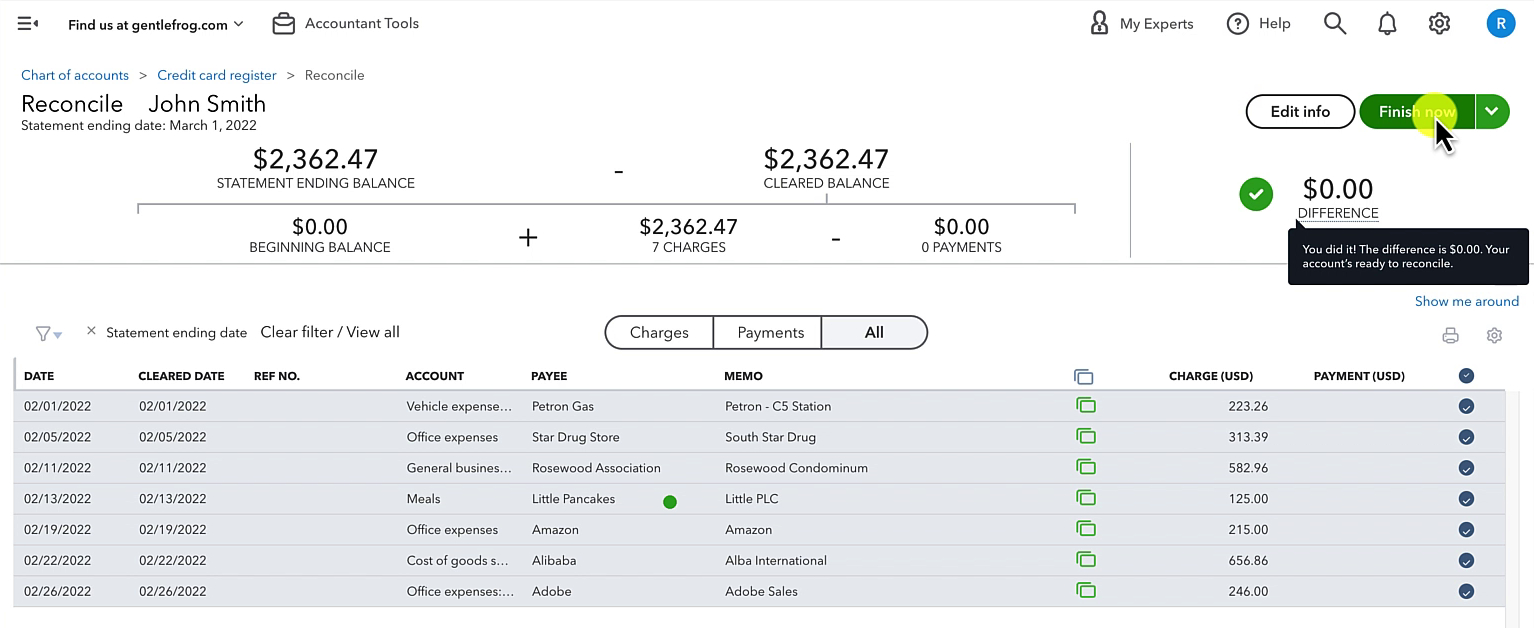
Task: Open the settings gear in the top bar
Action: click(x=1439, y=23)
